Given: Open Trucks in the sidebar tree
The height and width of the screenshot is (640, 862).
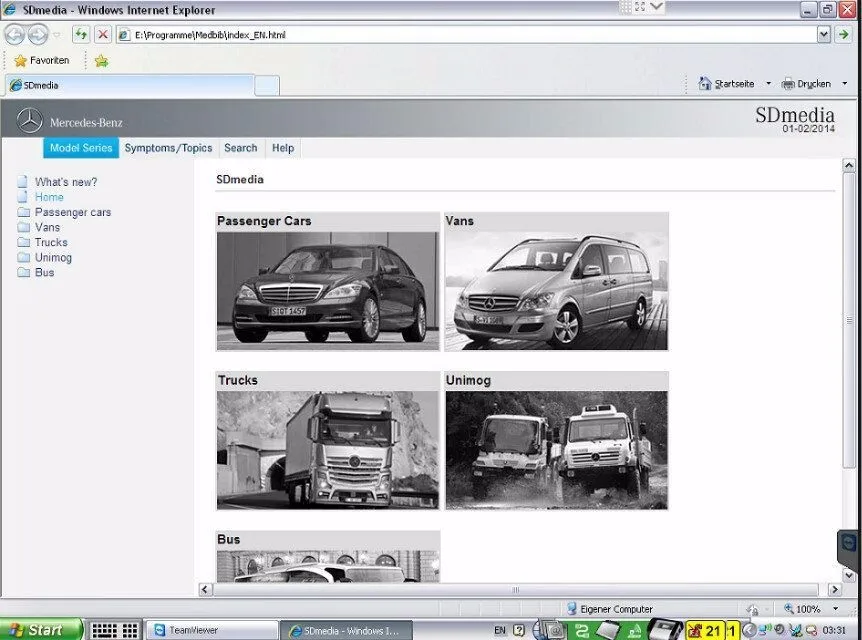Looking at the screenshot, I should pos(51,242).
